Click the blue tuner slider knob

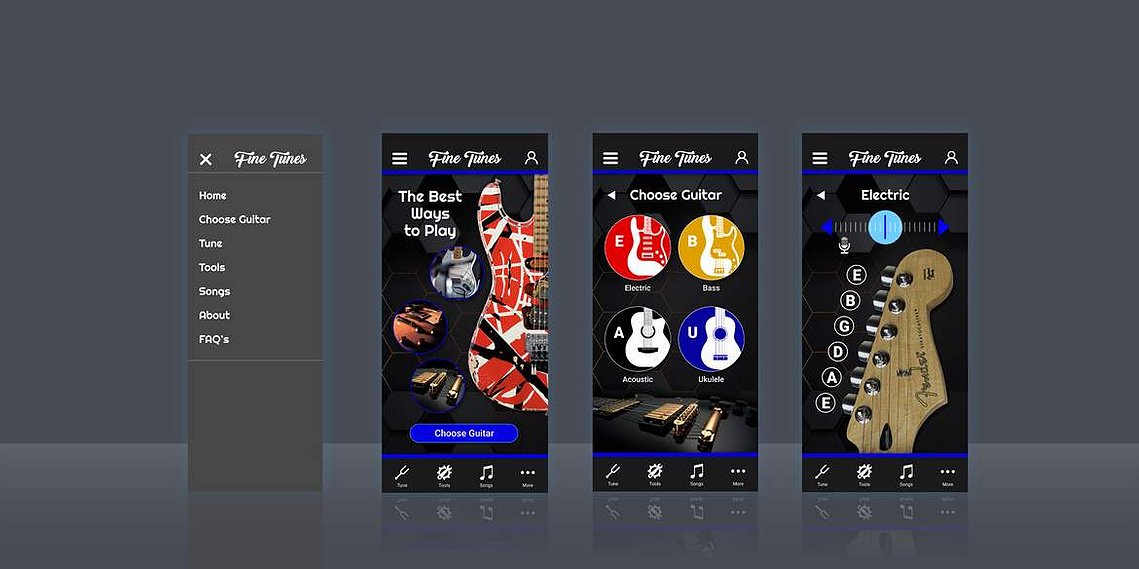point(885,227)
